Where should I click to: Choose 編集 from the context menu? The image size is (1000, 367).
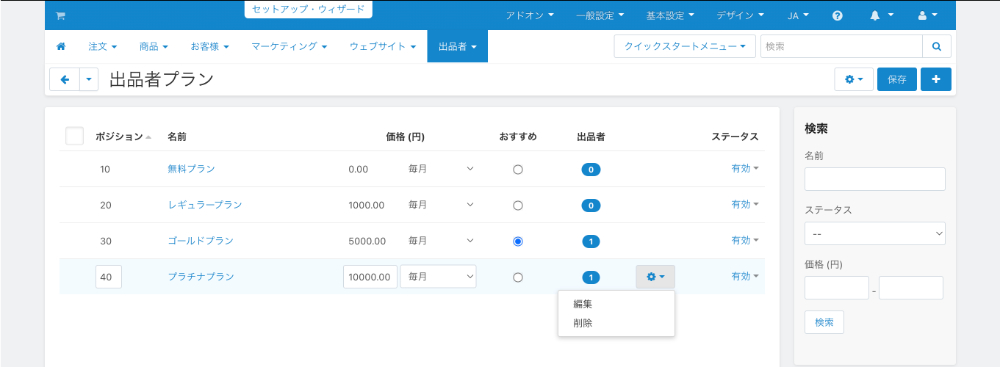(x=616, y=304)
